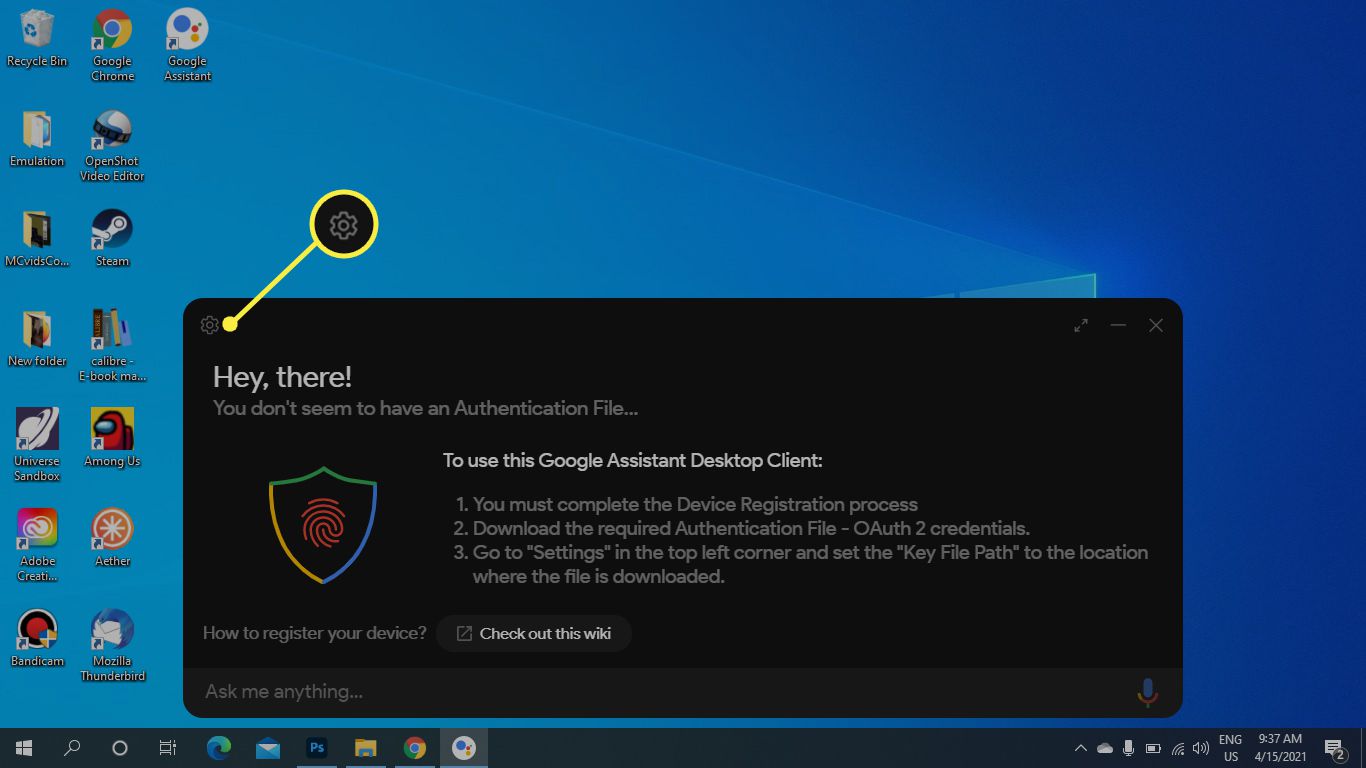Select the calibre E-book desktop shortcut

(x=112, y=346)
